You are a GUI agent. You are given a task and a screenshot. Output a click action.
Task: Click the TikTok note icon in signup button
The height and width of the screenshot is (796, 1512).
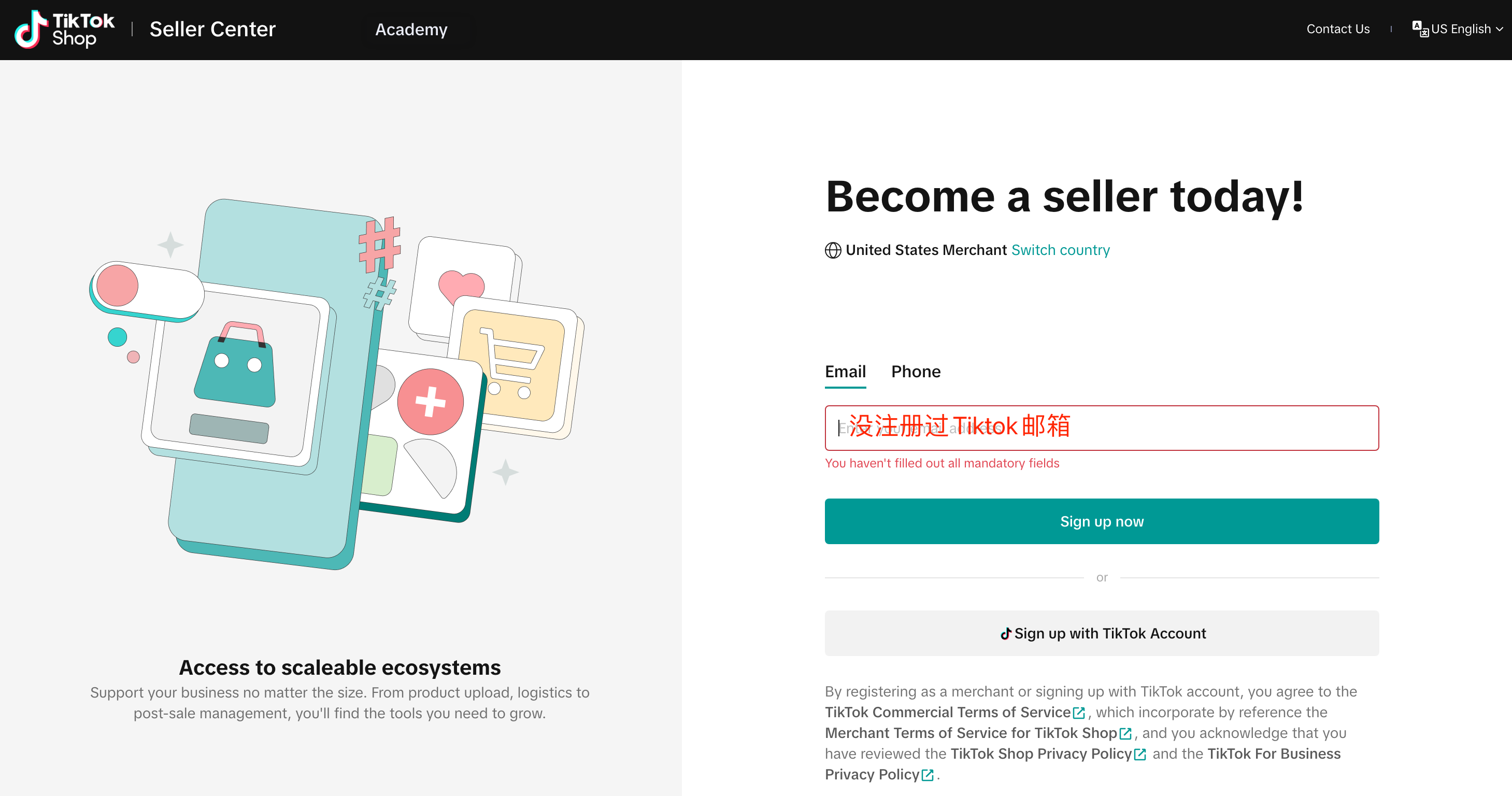1005,634
